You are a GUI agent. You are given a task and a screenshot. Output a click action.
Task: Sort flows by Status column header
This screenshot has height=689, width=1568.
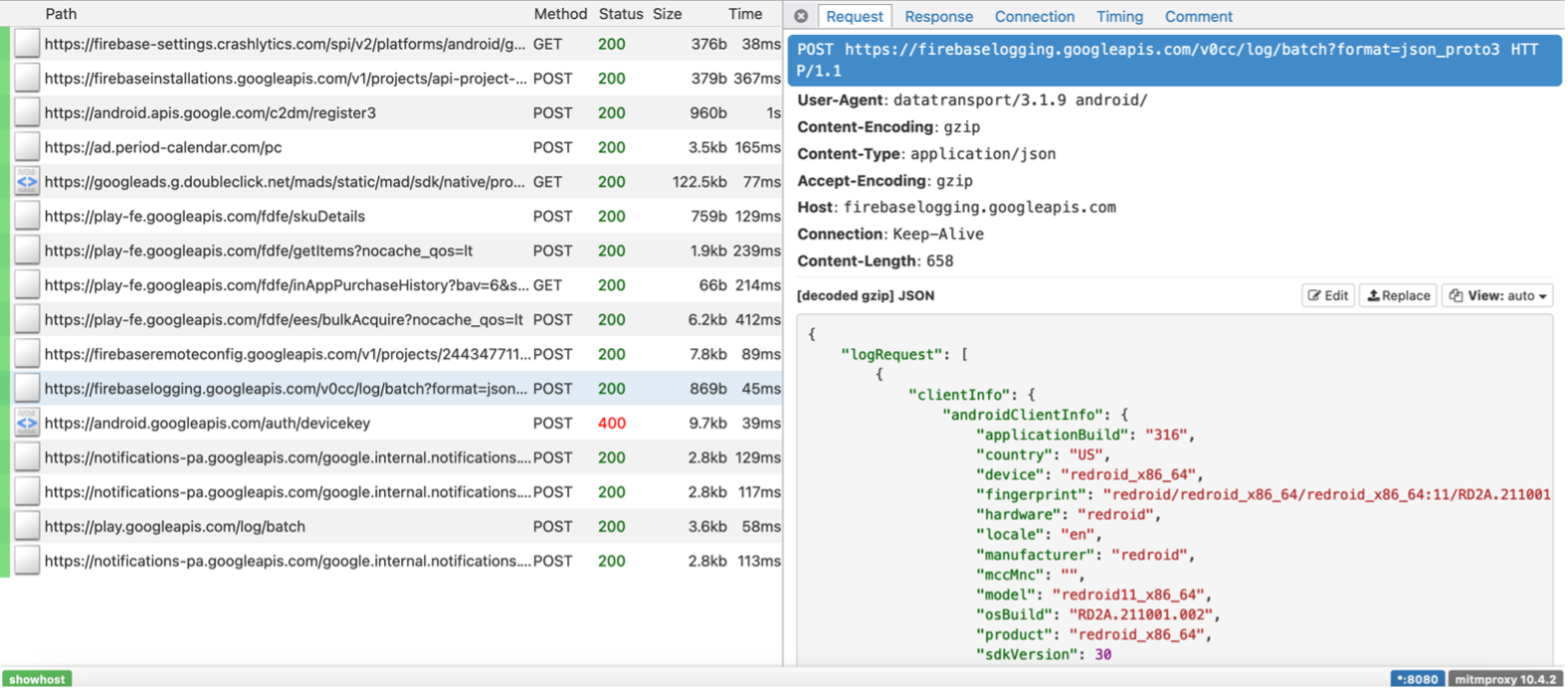(621, 14)
